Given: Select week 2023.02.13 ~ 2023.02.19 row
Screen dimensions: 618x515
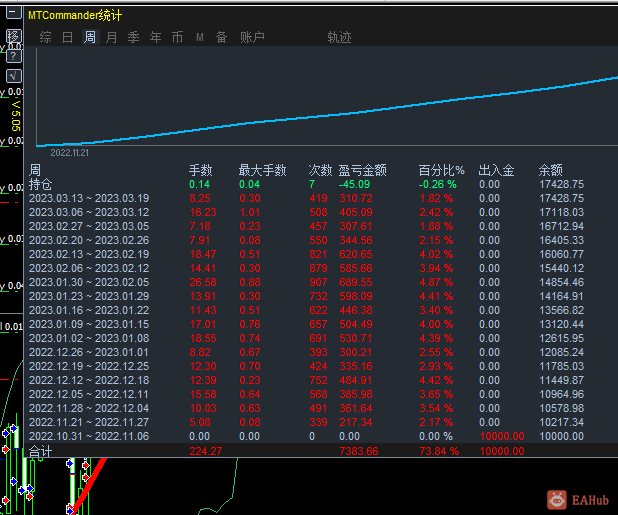Looking at the screenshot, I should click(x=306, y=254).
